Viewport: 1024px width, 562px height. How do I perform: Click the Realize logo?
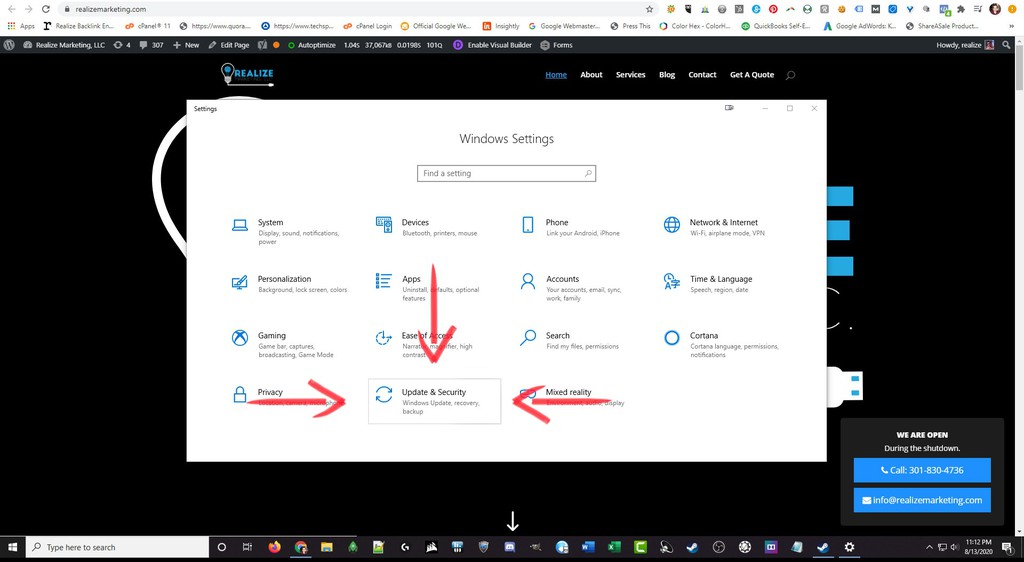(x=247, y=74)
